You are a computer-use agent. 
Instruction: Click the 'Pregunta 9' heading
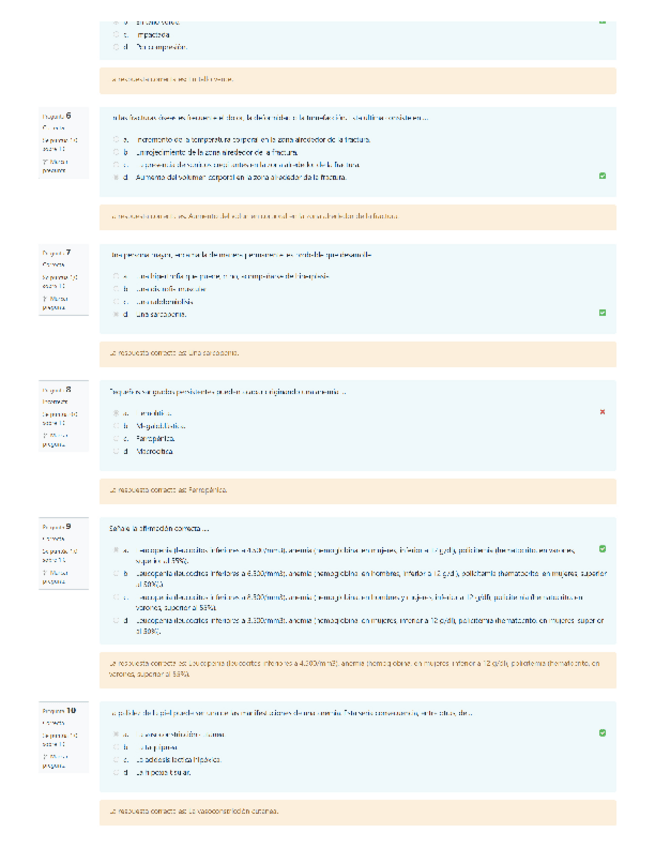57,526
